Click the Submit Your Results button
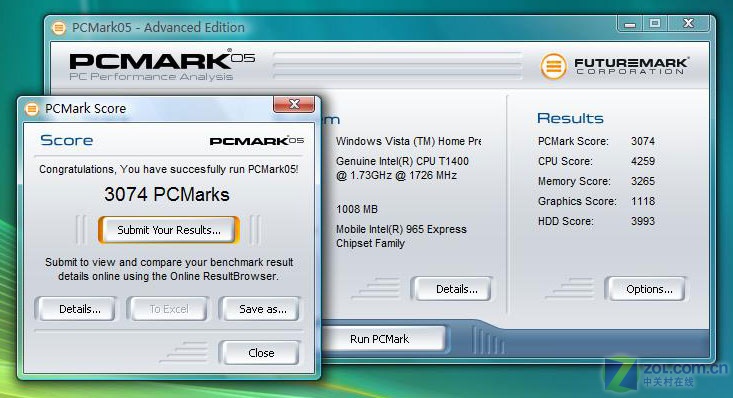Screen dimensions: 733x398 coord(169,230)
